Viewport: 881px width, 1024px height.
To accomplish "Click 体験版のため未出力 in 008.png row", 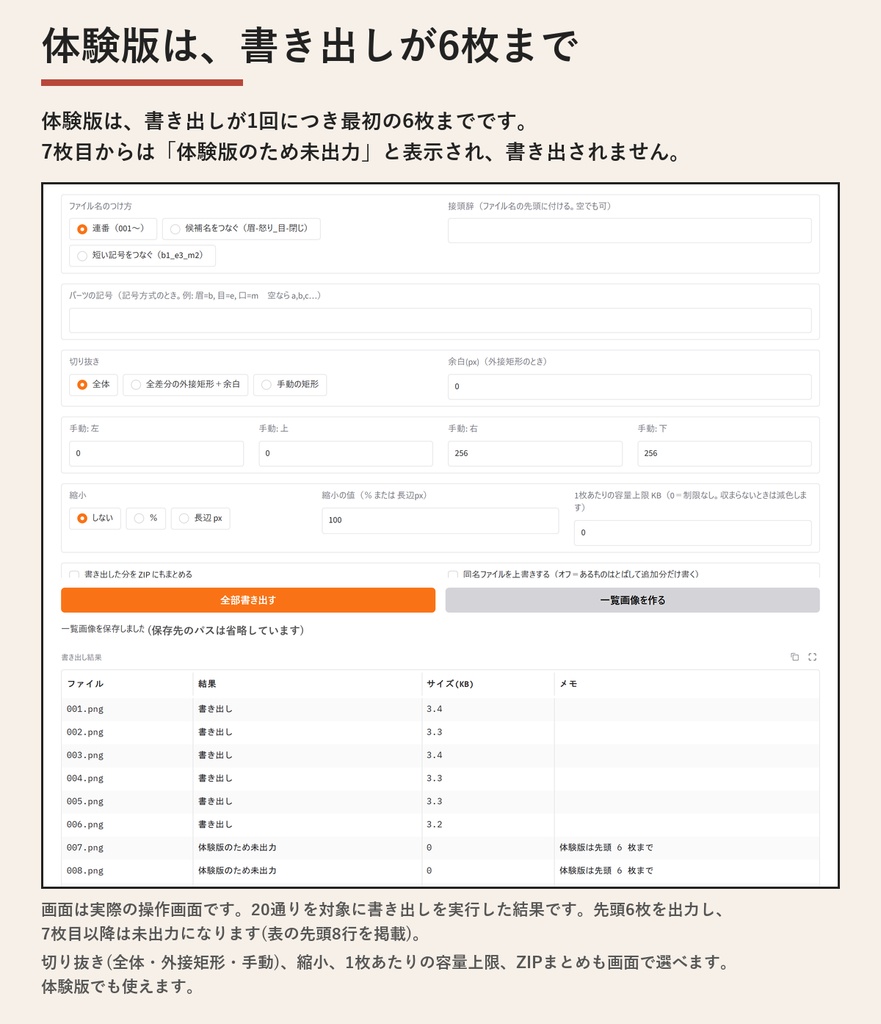I will pyautogui.click(x=308, y=871).
